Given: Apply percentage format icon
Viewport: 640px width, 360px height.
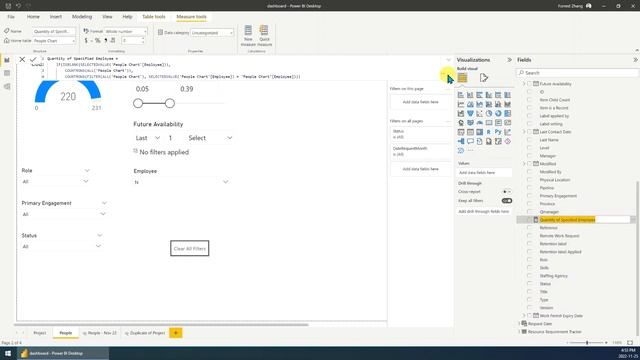Looking at the screenshot, I should [98, 40].
